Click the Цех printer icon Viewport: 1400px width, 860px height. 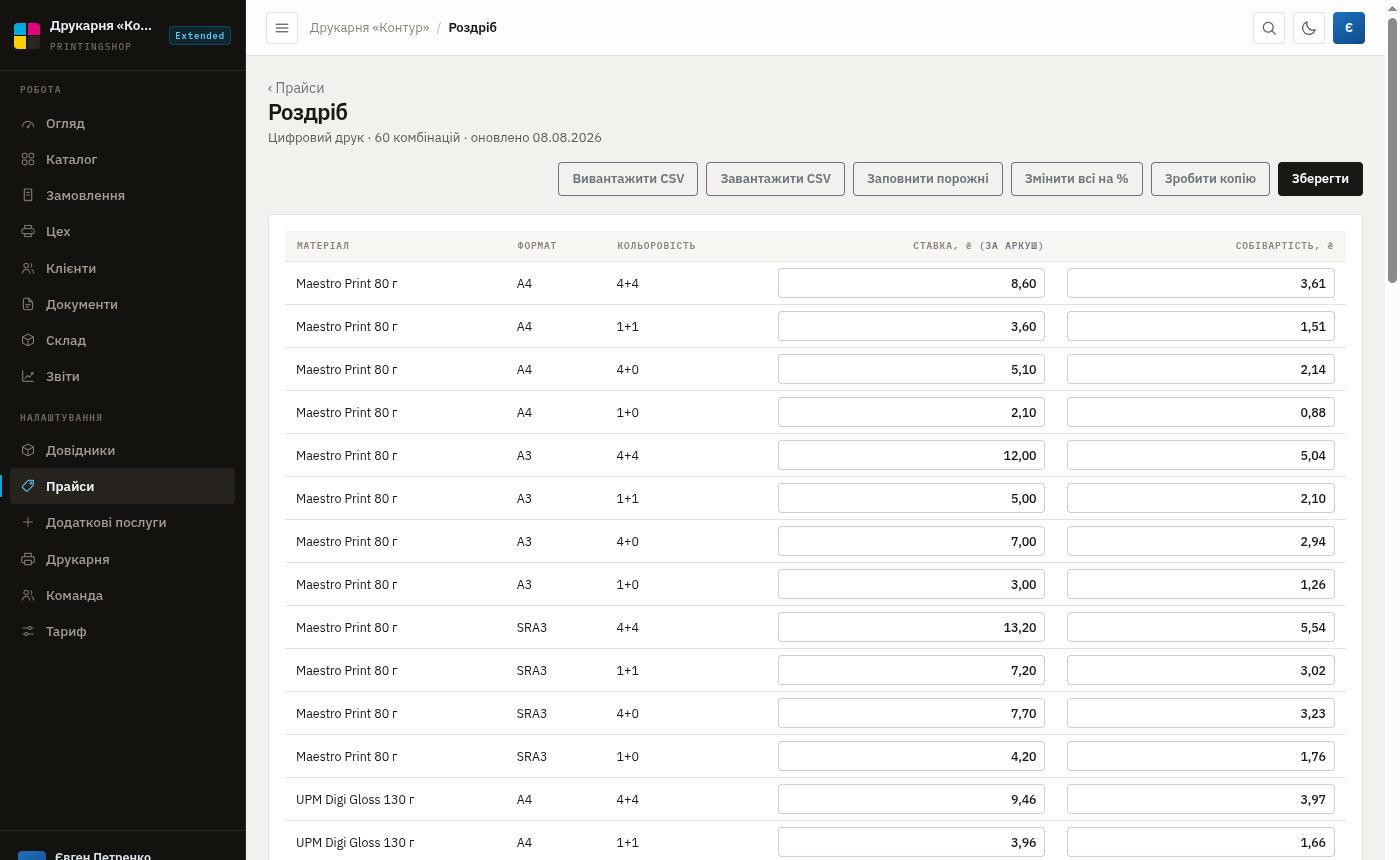point(28,232)
